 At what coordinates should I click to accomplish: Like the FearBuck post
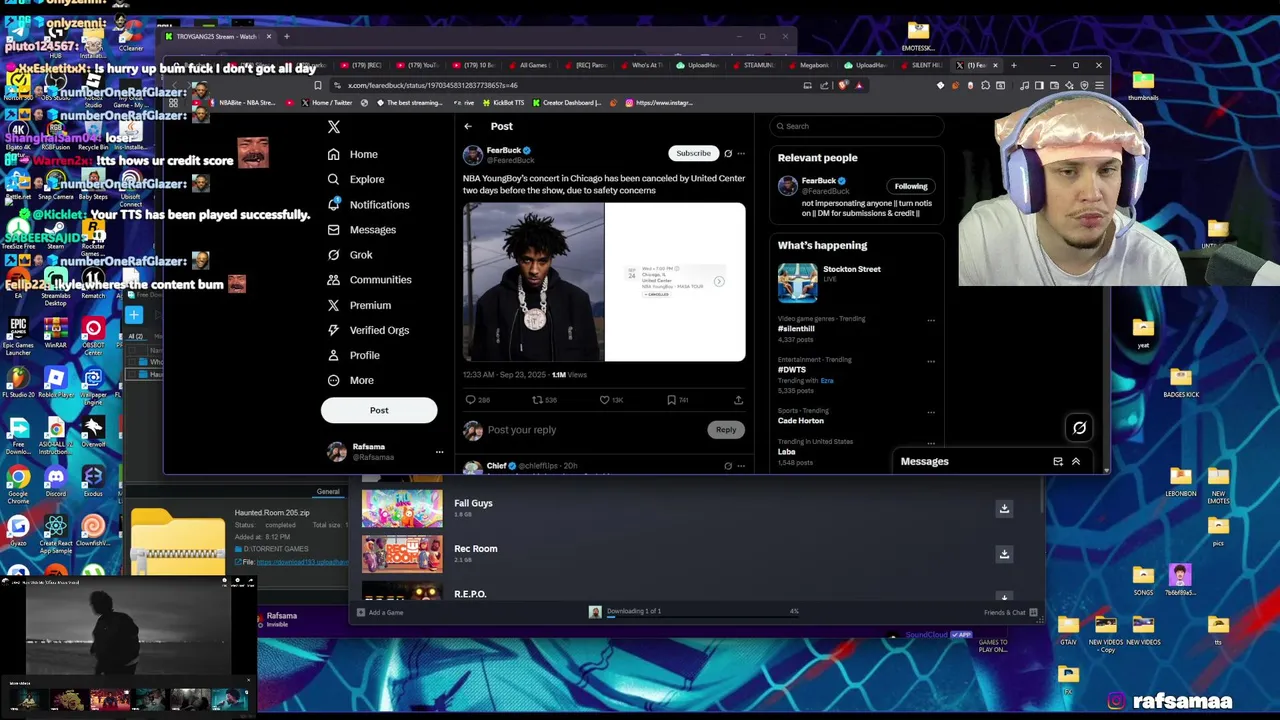tap(604, 400)
